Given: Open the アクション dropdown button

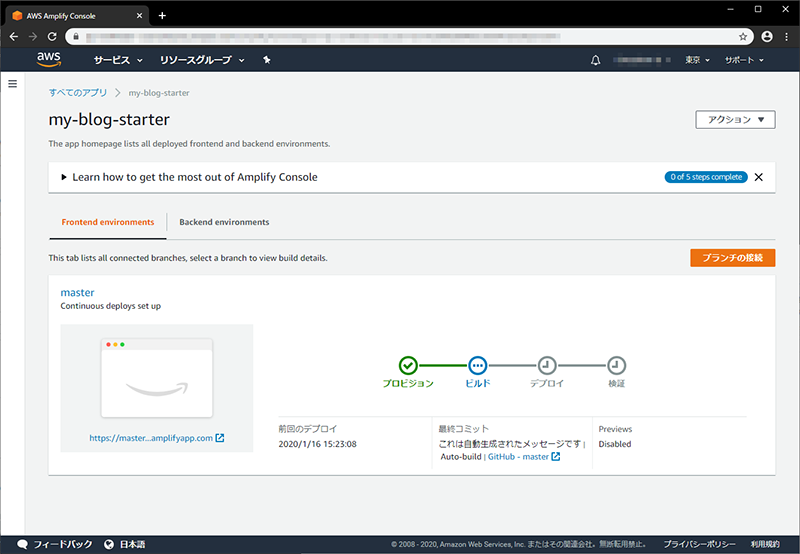Looking at the screenshot, I should coord(735,119).
